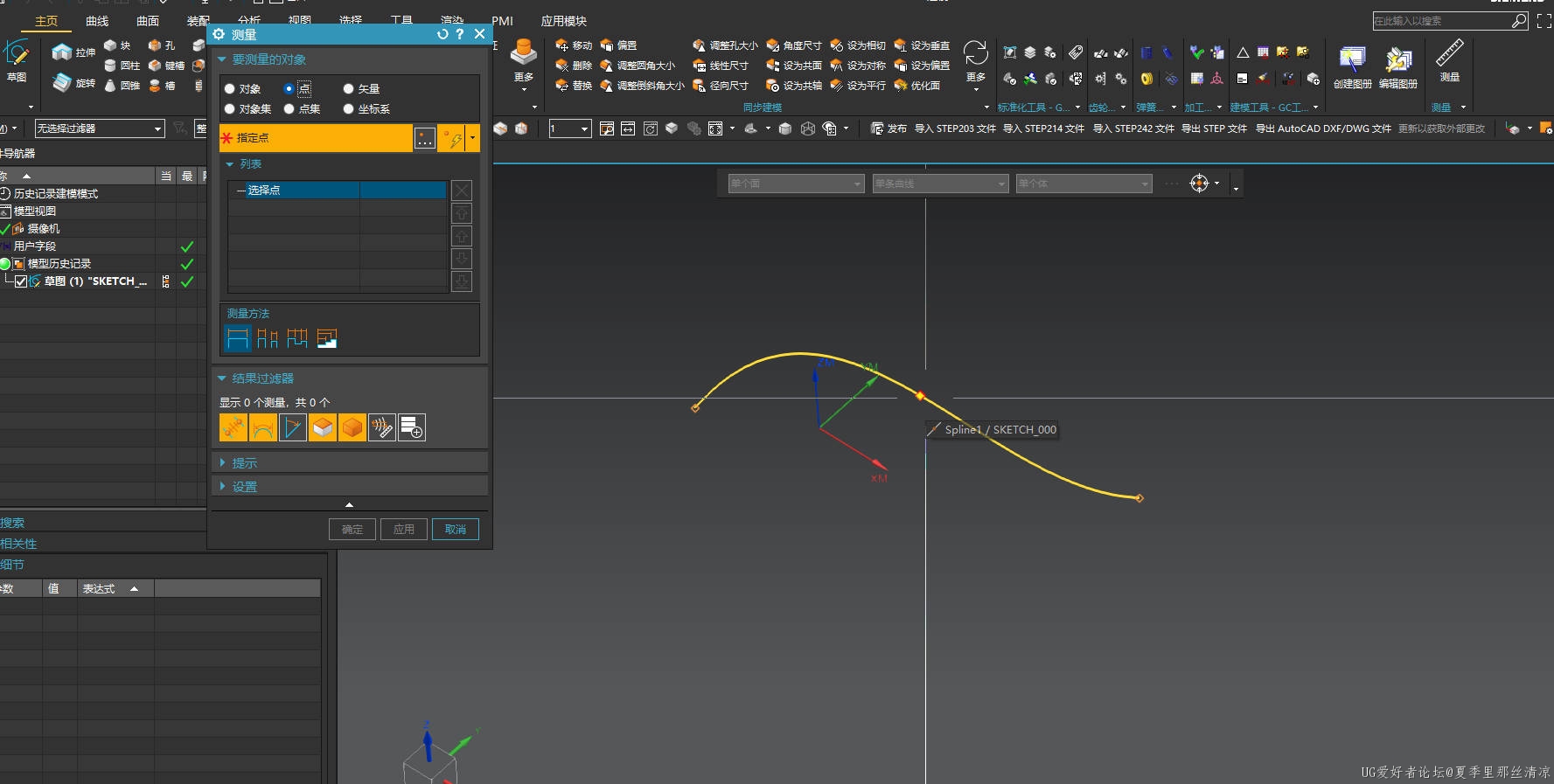This screenshot has height=784, width=1554.
Task: Select the 点 radio button
Action: pos(289,89)
